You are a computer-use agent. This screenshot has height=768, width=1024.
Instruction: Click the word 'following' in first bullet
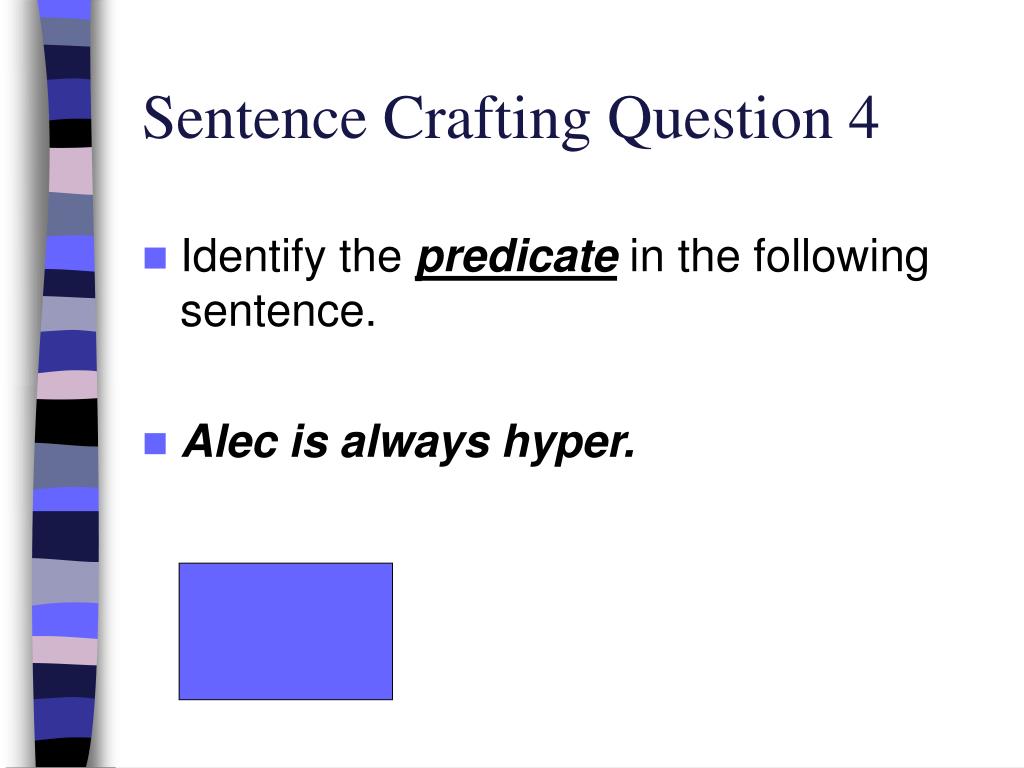841,258
